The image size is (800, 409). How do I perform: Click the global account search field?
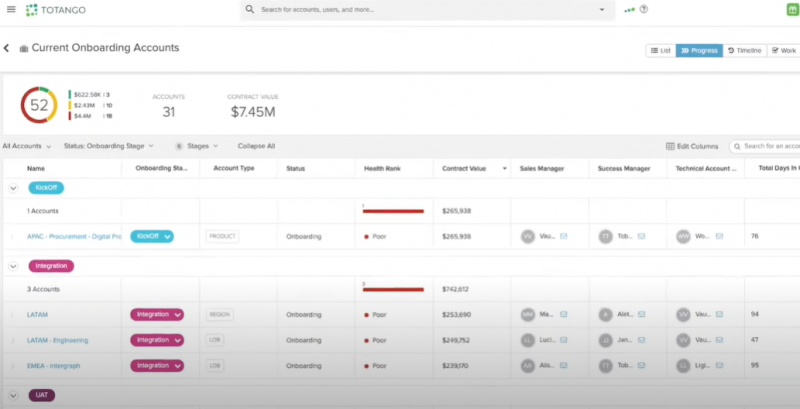(x=425, y=9)
